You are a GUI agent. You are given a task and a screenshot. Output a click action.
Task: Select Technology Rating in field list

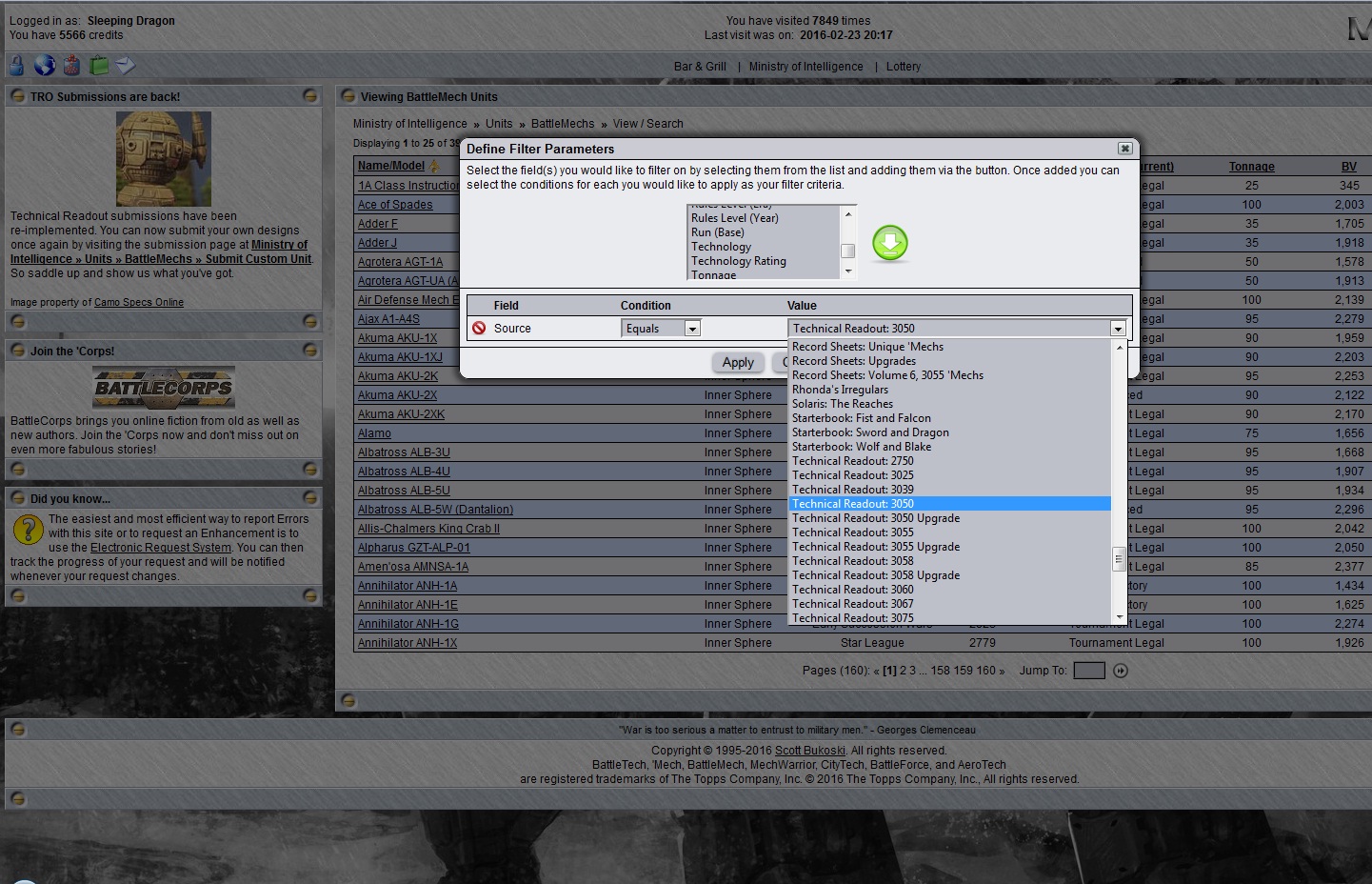click(738, 261)
